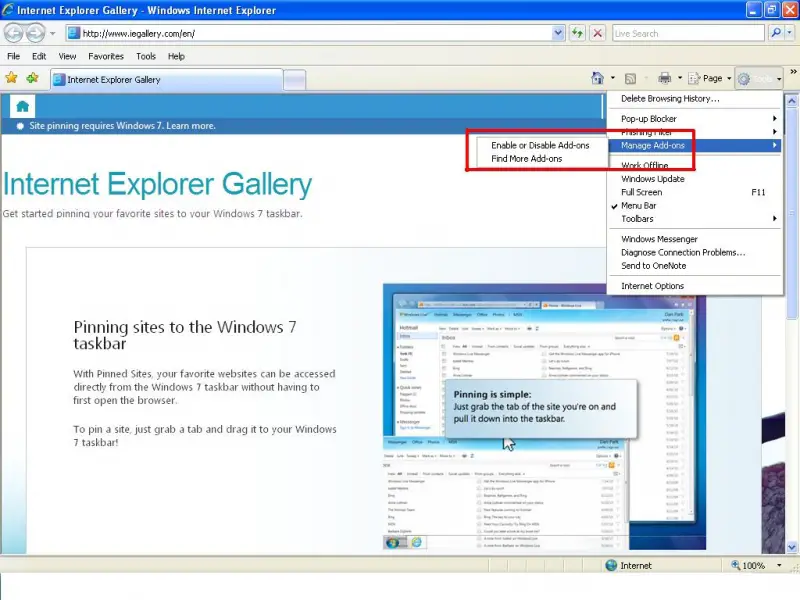
Task: Click the Tools gear toolbar button
Action: pos(759,79)
